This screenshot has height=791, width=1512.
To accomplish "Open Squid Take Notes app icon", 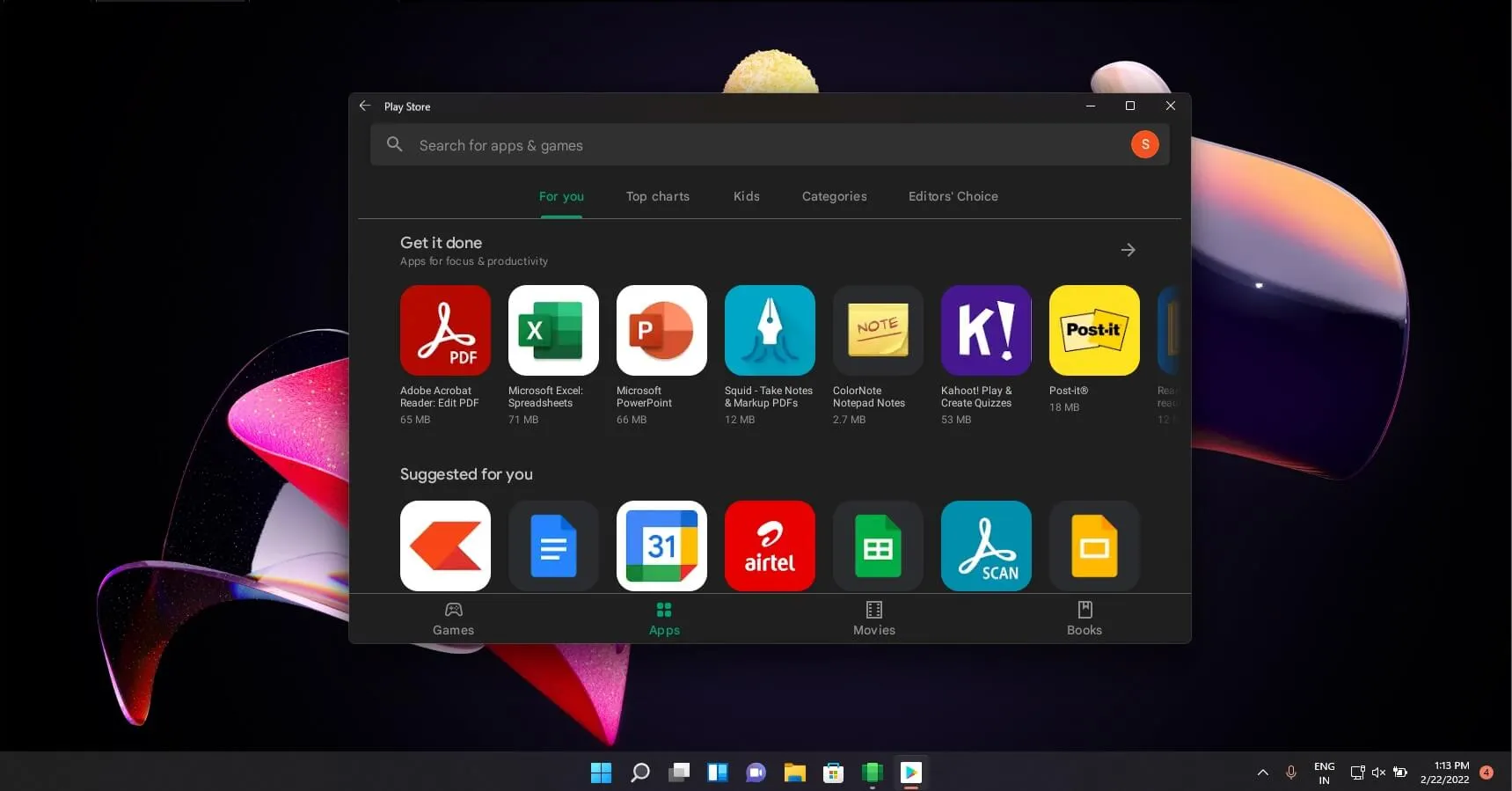I will click(x=770, y=330).
